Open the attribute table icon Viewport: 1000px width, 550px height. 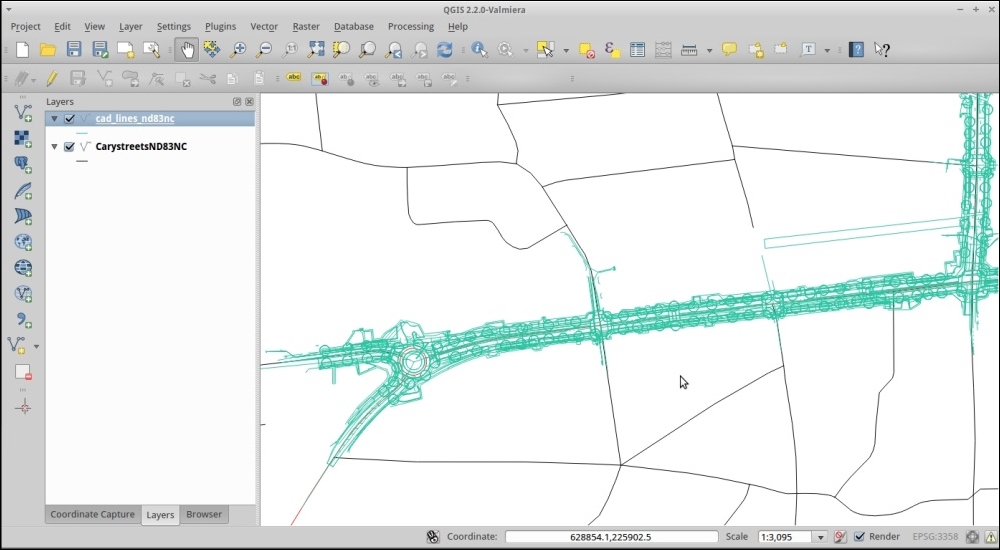pyautogui.click(x=637, y=49)
